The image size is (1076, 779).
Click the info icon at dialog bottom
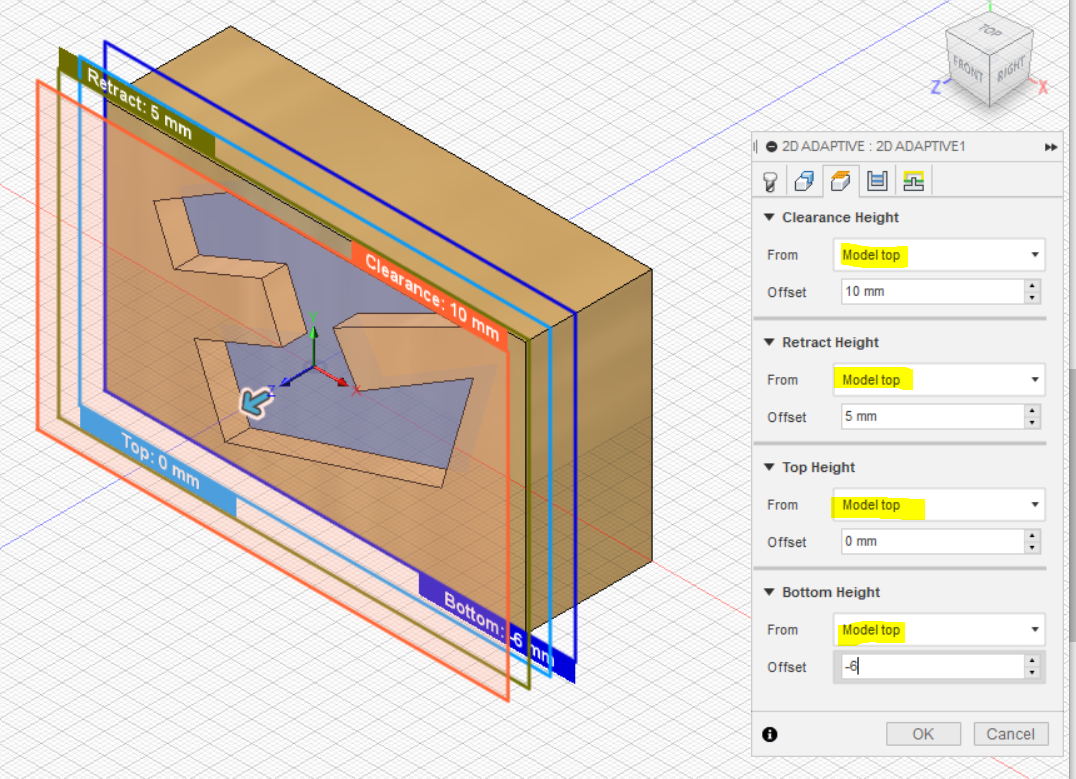(x=770, y=734)
